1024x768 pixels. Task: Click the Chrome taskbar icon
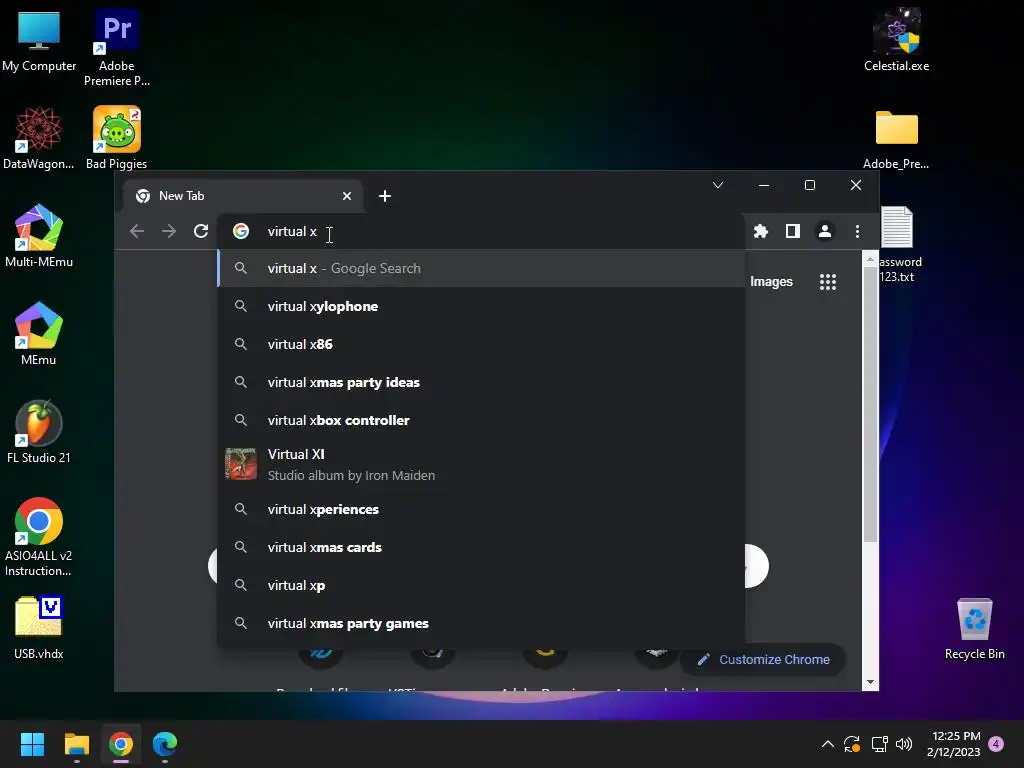pyautogui.click(x=121, y=744)
